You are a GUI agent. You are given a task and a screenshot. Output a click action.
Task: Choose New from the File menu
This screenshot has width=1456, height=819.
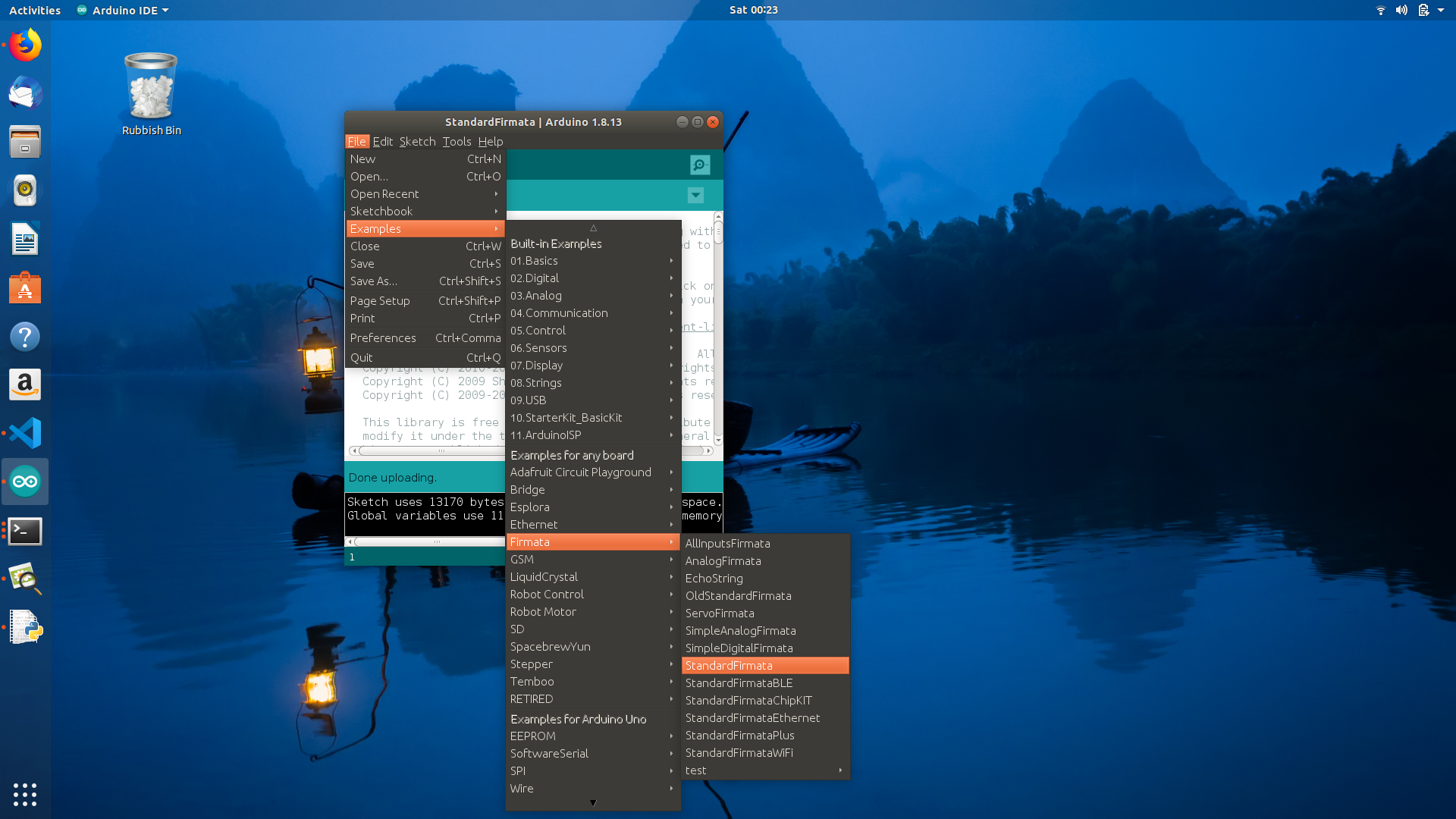425,158
